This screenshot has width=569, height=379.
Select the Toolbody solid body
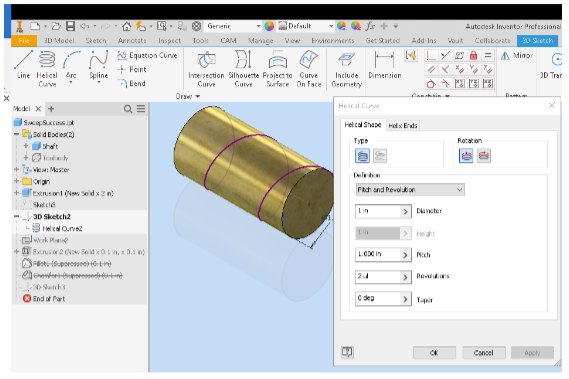[50, 158]
